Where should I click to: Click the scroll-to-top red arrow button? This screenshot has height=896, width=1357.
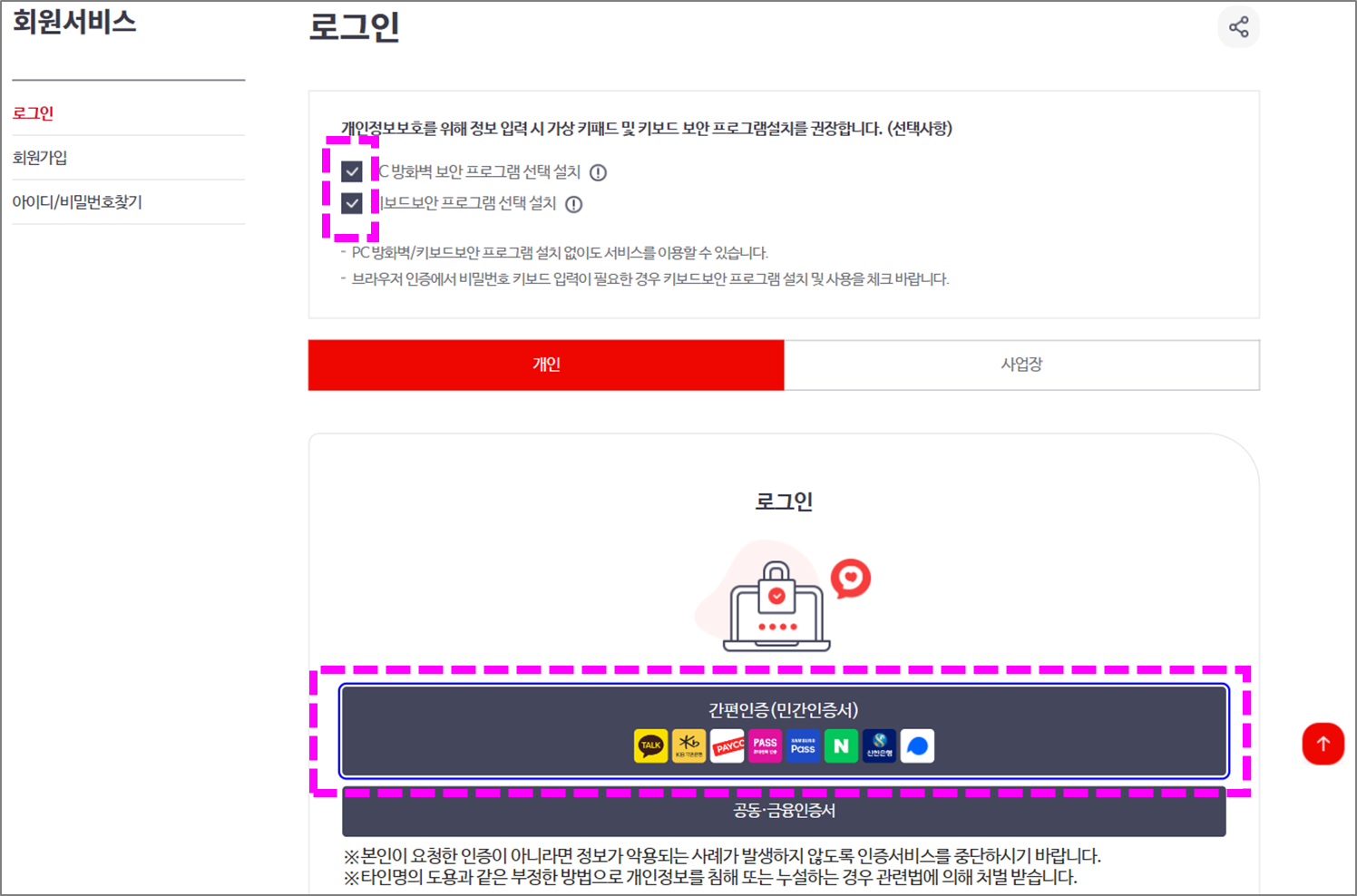point(1323,743)
